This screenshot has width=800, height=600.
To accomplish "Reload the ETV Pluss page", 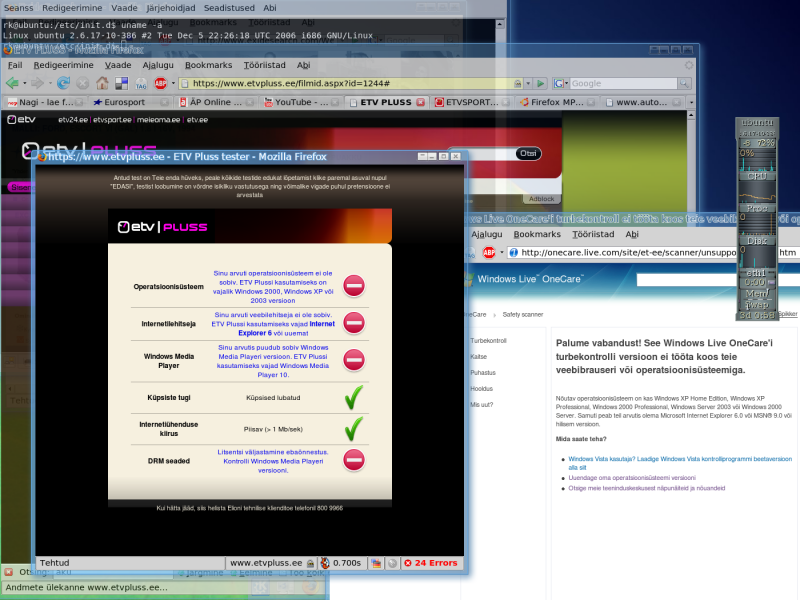I will pyautogui.click(x=63, y=83).
